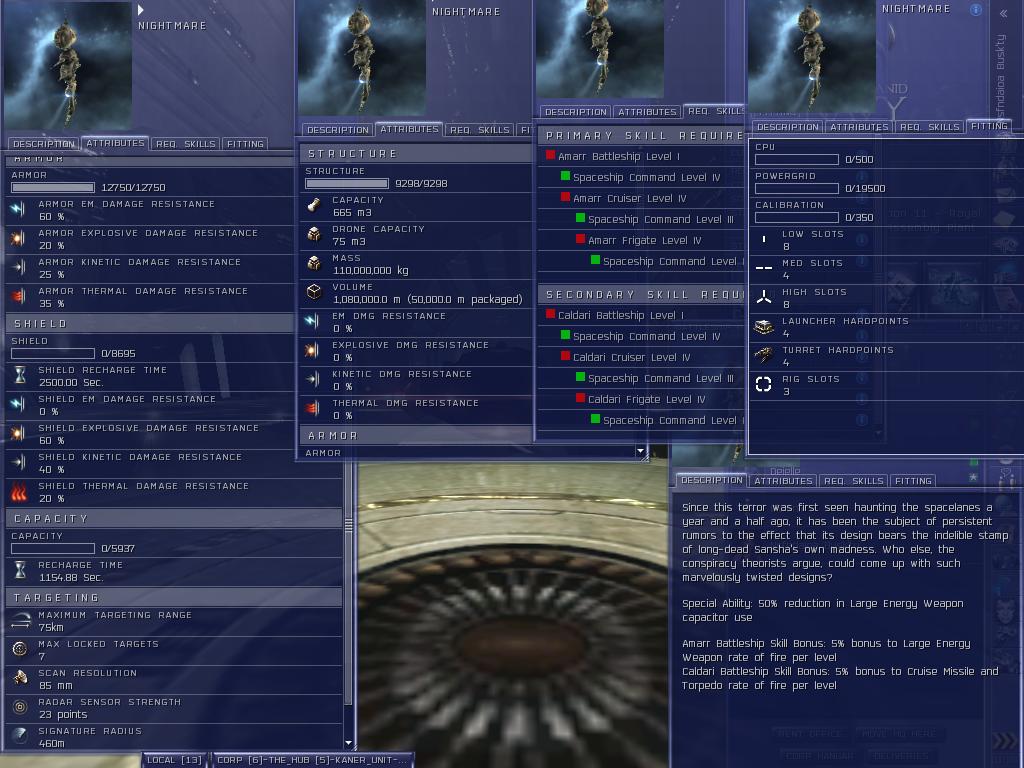Click the Structure 9298/9298 bar
This screenshot has width=1024, height=768.
pyautogui.click(x=347, y=184)
